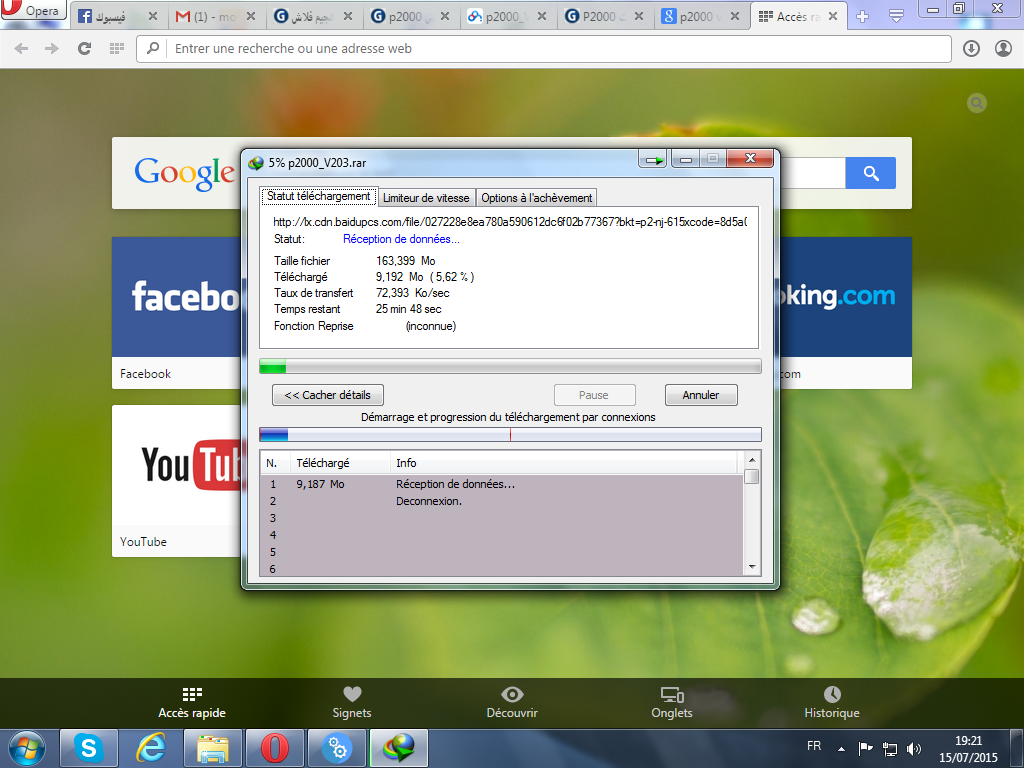
Task: Click the Pause button
Action: pyautogui.click(x=594, y=395)
